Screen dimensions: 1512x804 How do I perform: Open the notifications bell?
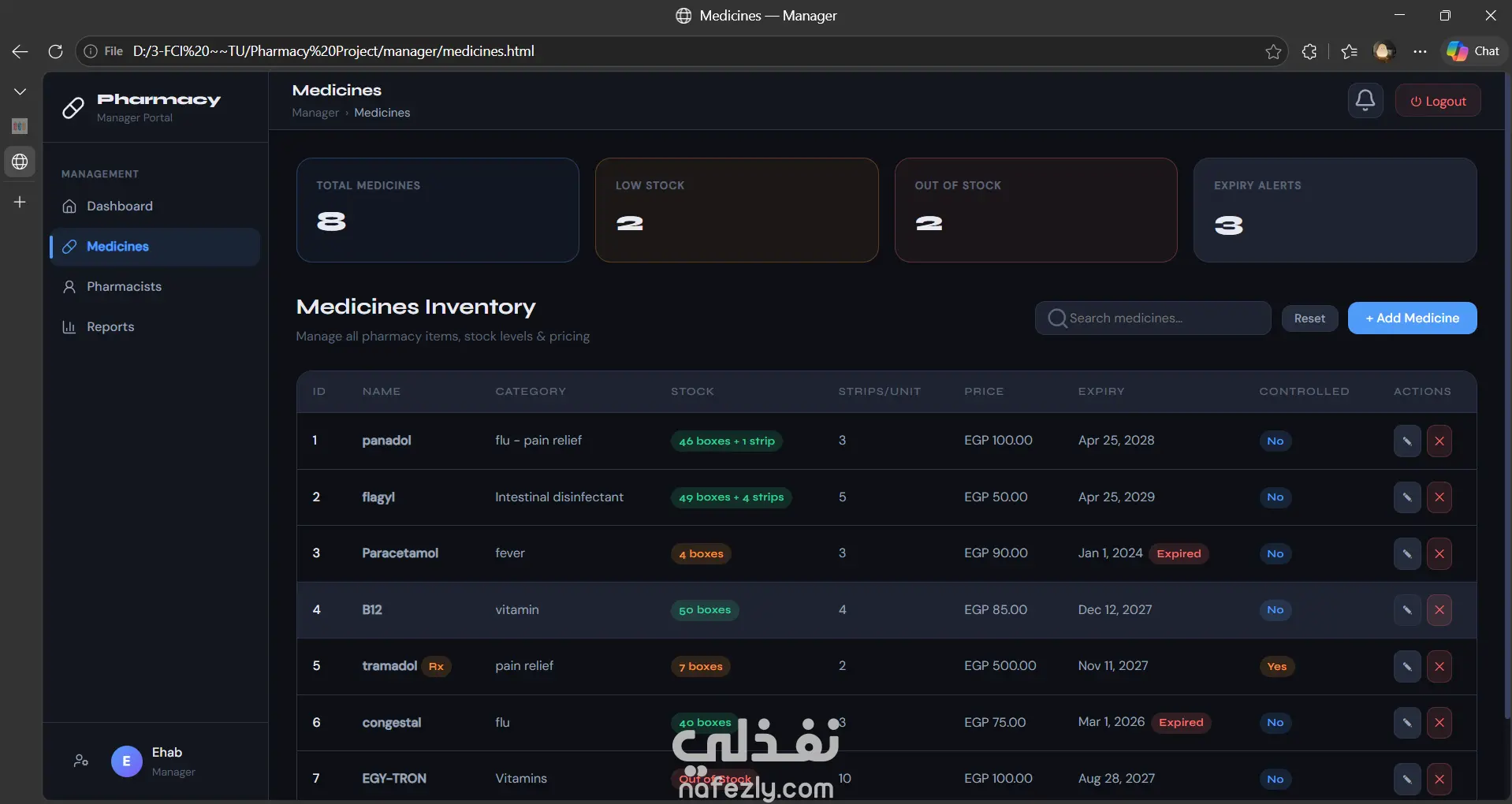pyautogui.click(x=1365, y=101)
